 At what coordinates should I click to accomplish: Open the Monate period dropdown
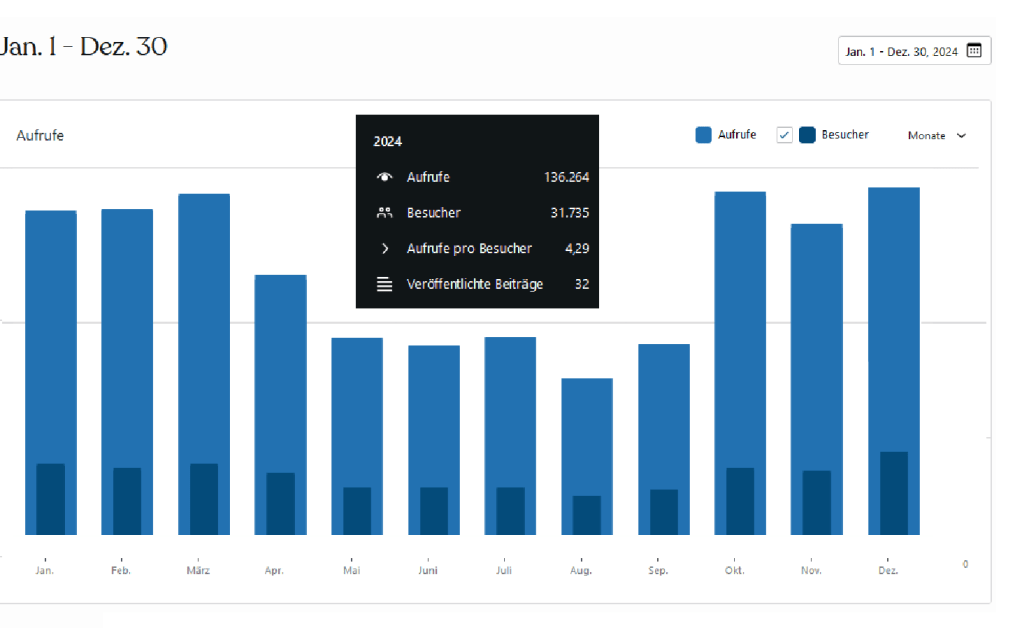point(936,136)
